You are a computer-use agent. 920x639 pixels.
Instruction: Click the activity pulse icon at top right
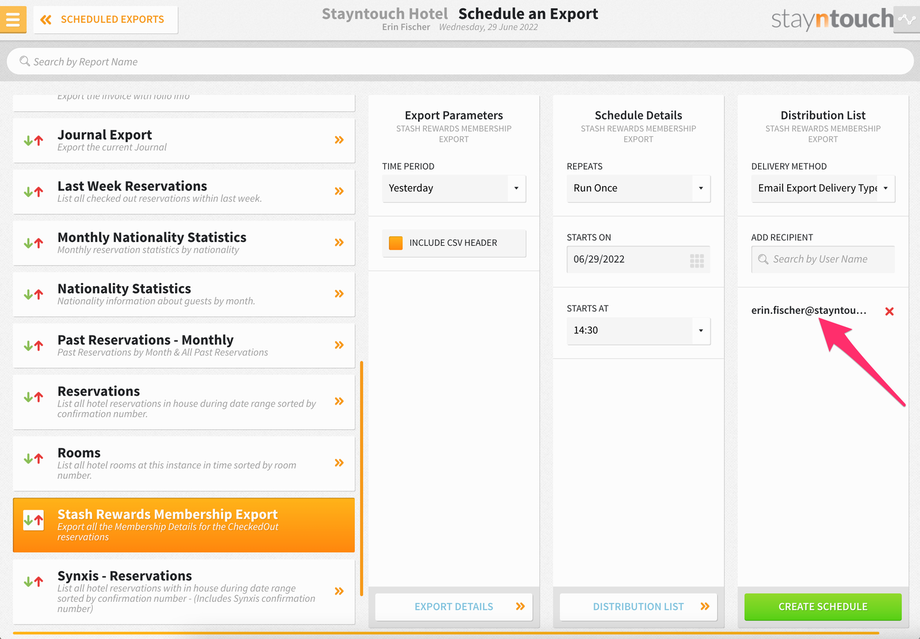[x=907, y=19]
